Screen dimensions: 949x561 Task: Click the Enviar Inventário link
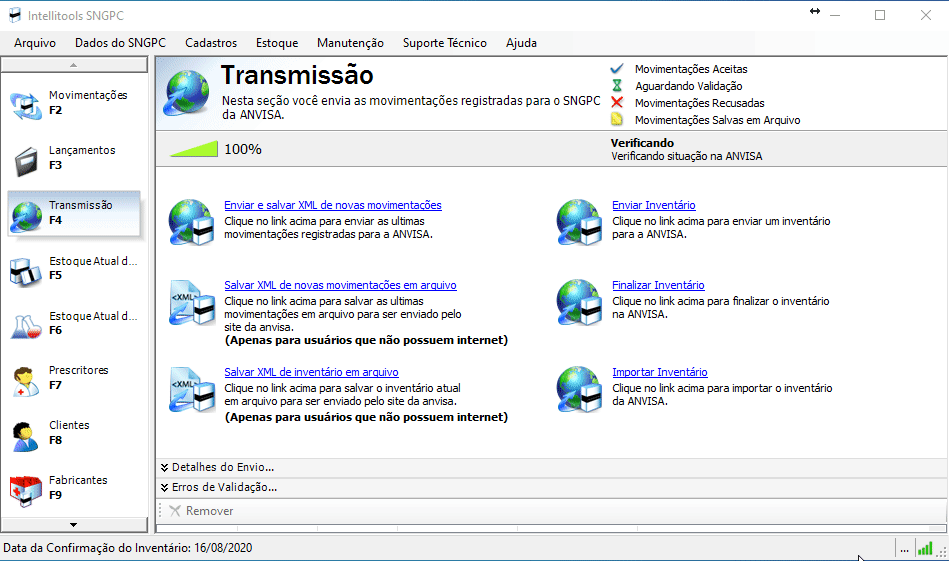[x=654, y=205]
